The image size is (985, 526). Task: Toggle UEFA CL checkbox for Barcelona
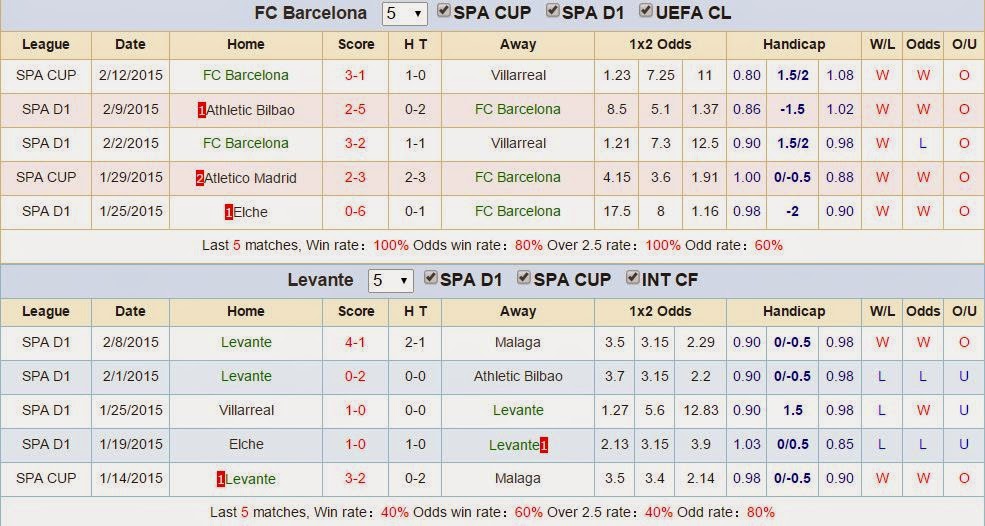tap(646, 11)
